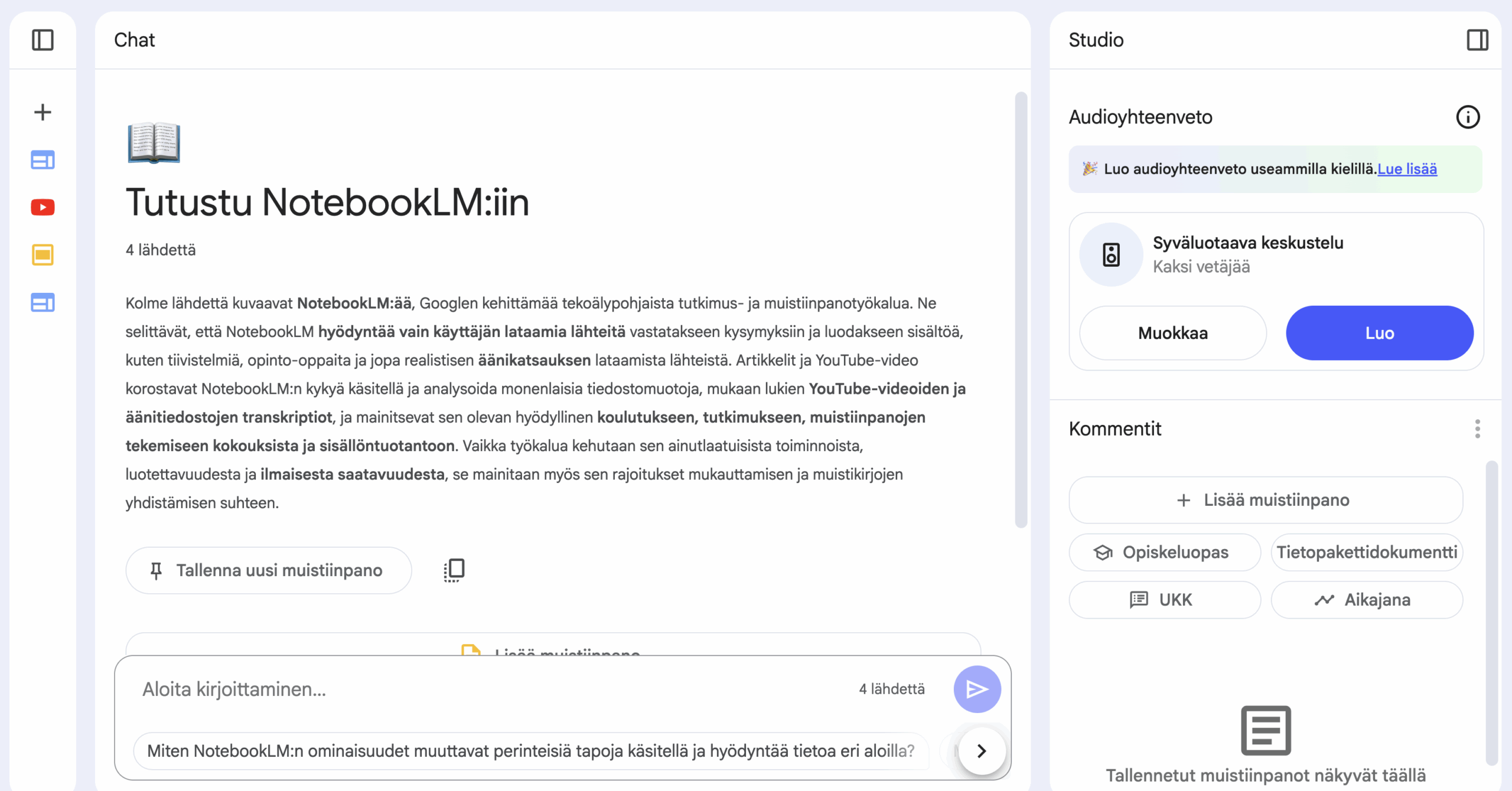Open the Lue lisää link
This screenshot has width=1512, height=791.
coord(1407,169)
